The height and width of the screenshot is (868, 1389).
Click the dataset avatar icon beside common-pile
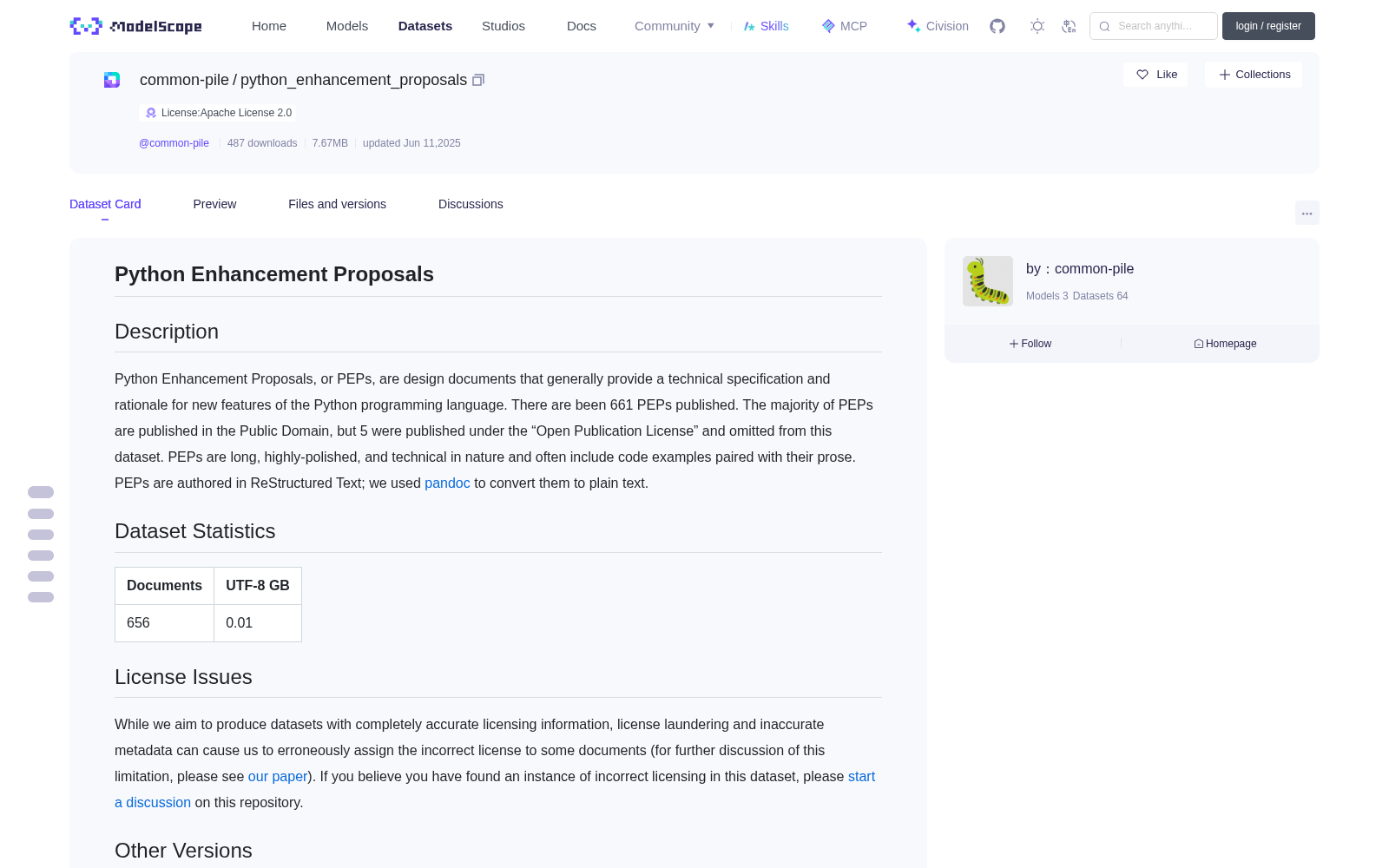(x=112, y=80)
